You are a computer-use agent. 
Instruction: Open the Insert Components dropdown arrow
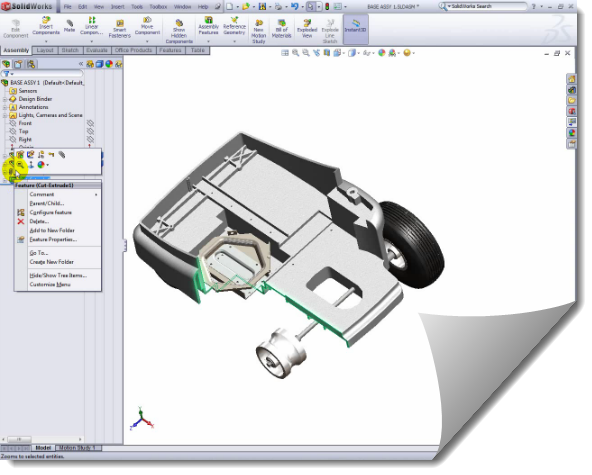pyautogui.click(x=46, y=41)
